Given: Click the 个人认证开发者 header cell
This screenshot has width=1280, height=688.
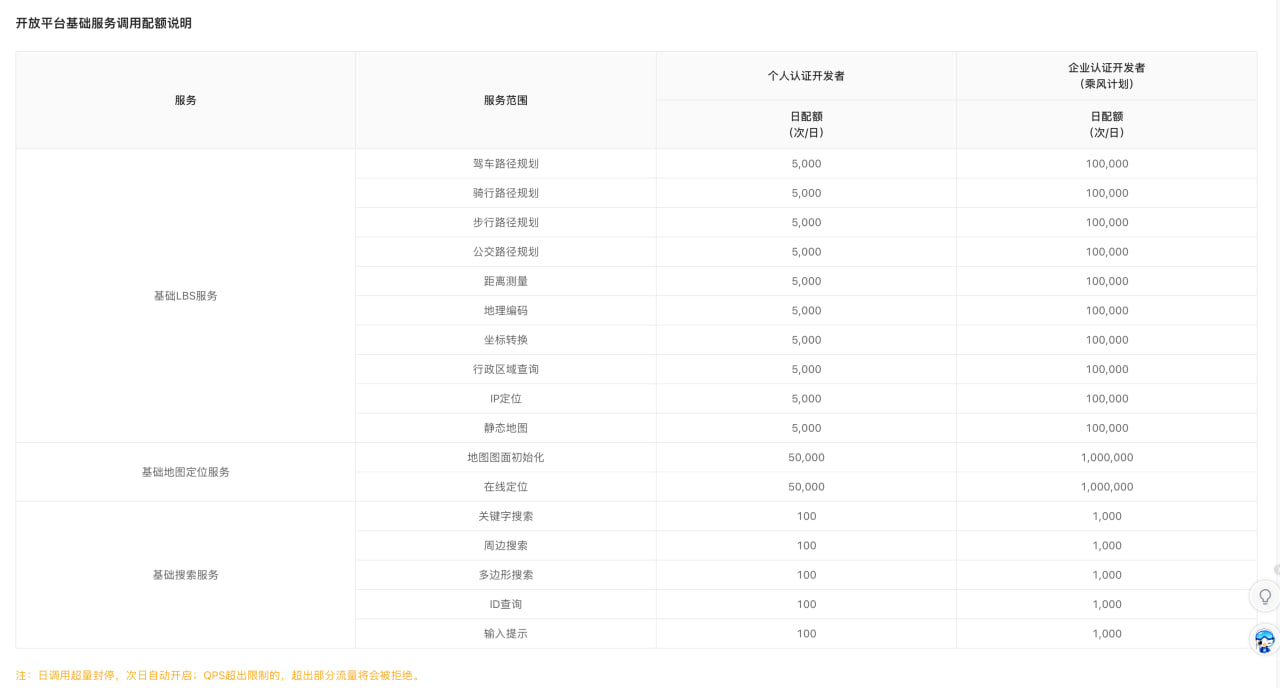Looking at the screenshot, I should coord(806,76).
